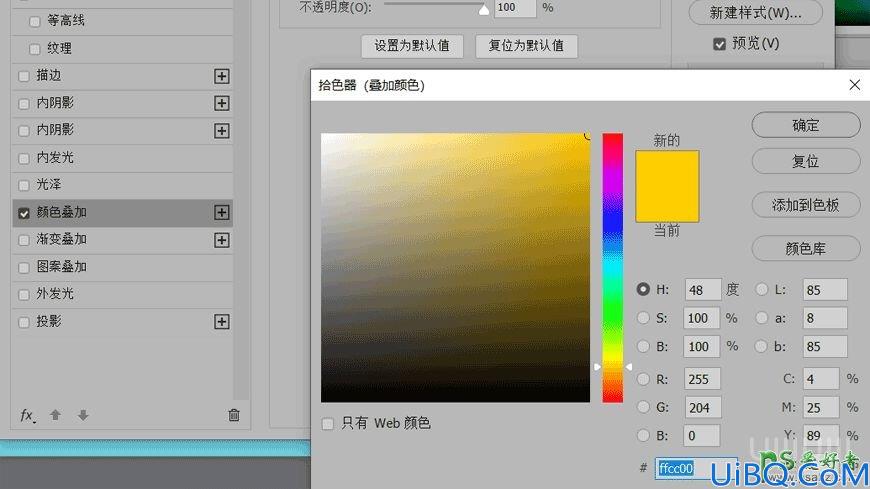Click the 新建样式(W)... button
The height and width of the screenshot is (489, 870).
tap(755, 12)
